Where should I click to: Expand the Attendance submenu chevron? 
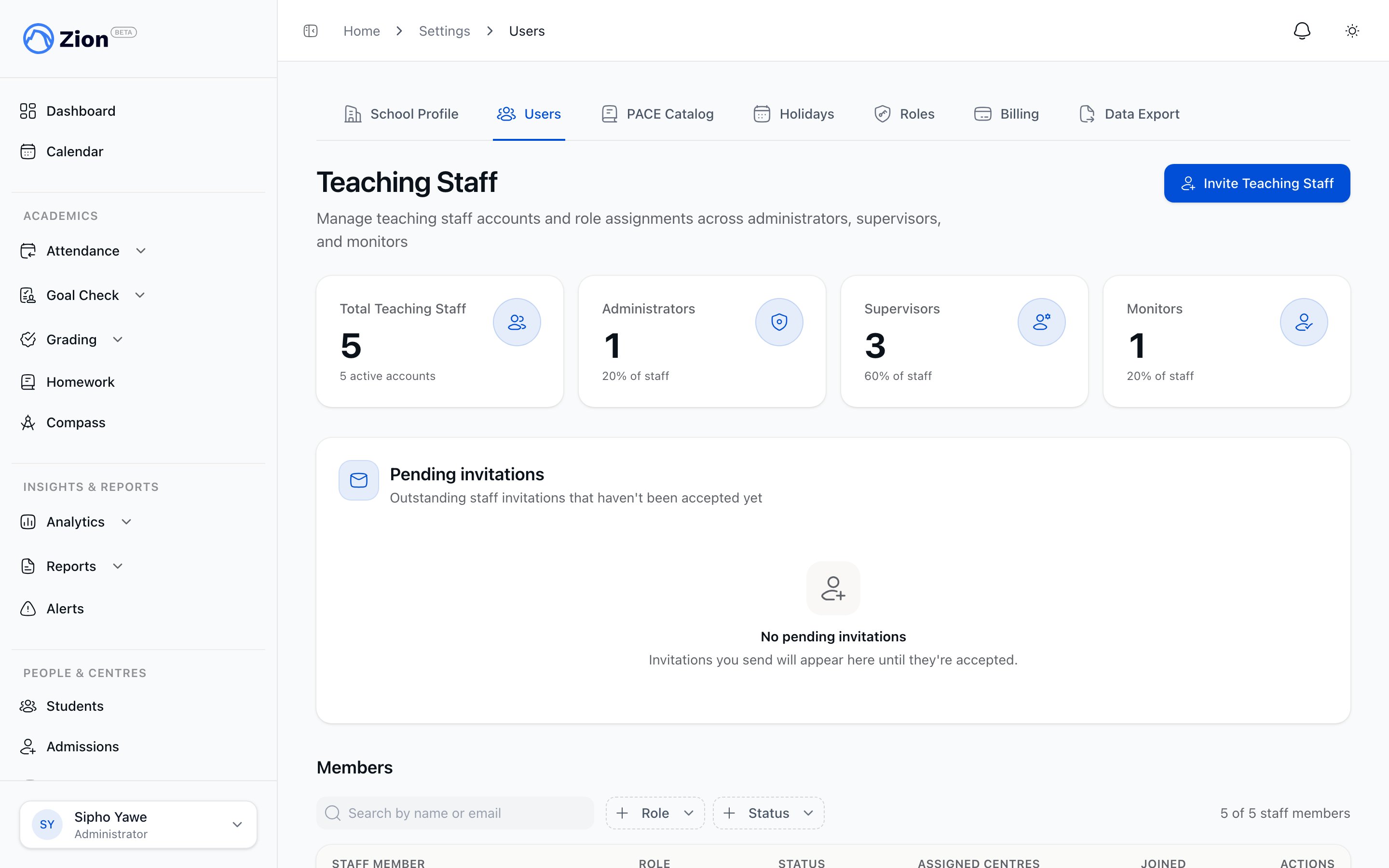coord(141,251)
